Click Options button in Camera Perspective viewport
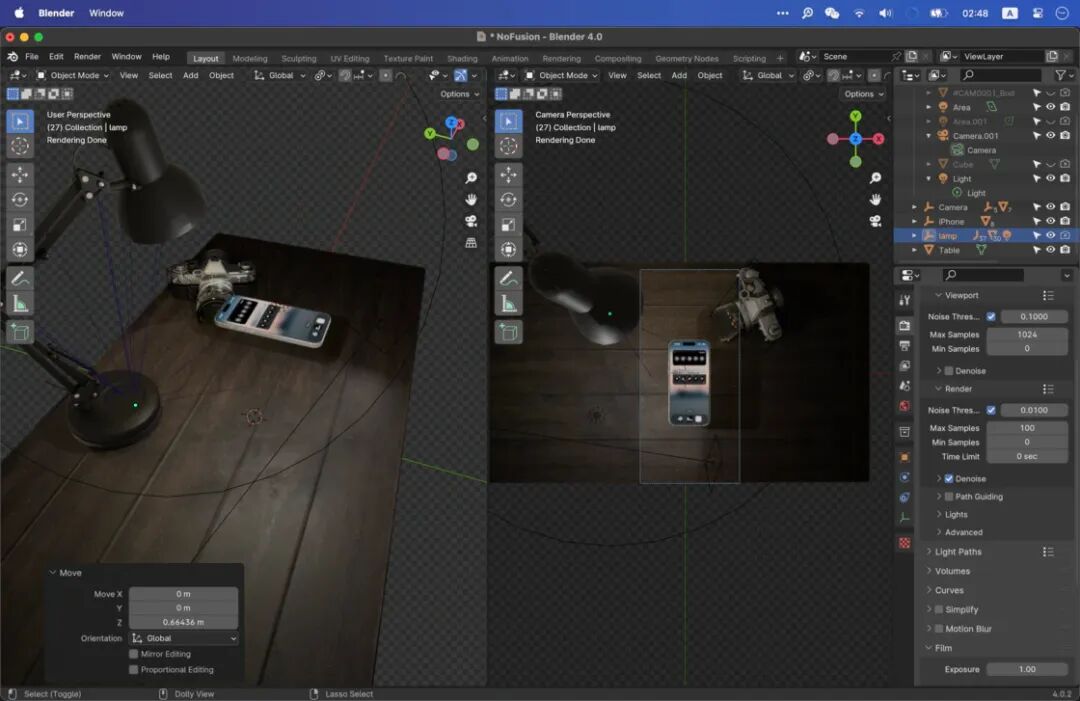The width and height of the screenshot is (1080, 701). click(x=864, y=94)
